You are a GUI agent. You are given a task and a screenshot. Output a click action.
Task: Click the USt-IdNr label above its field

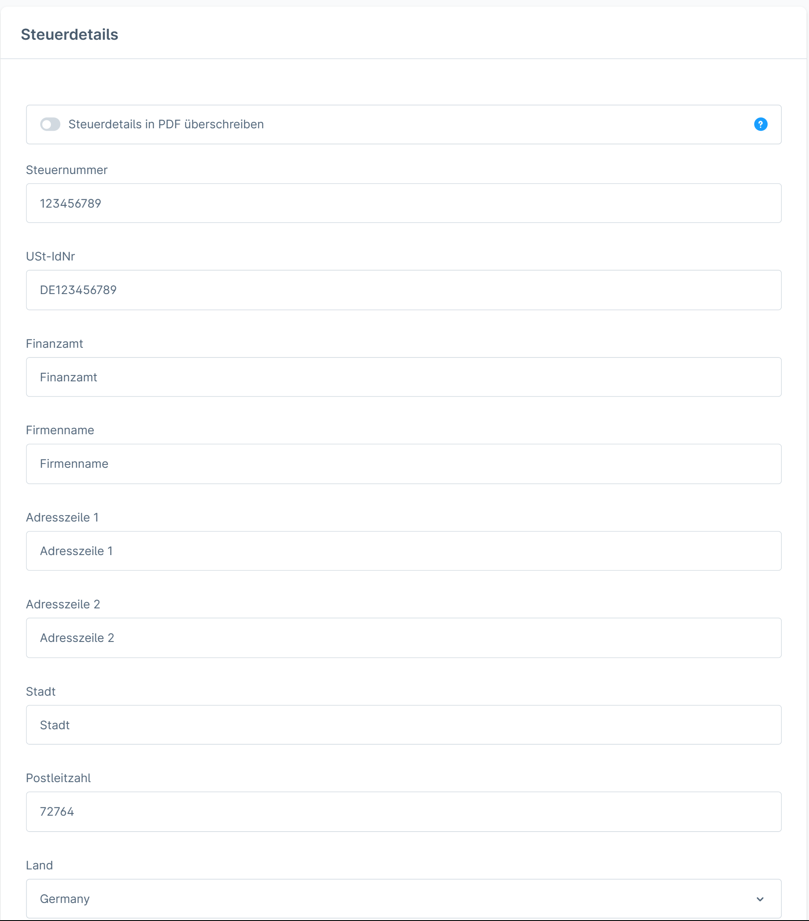(x=51, y=257)
